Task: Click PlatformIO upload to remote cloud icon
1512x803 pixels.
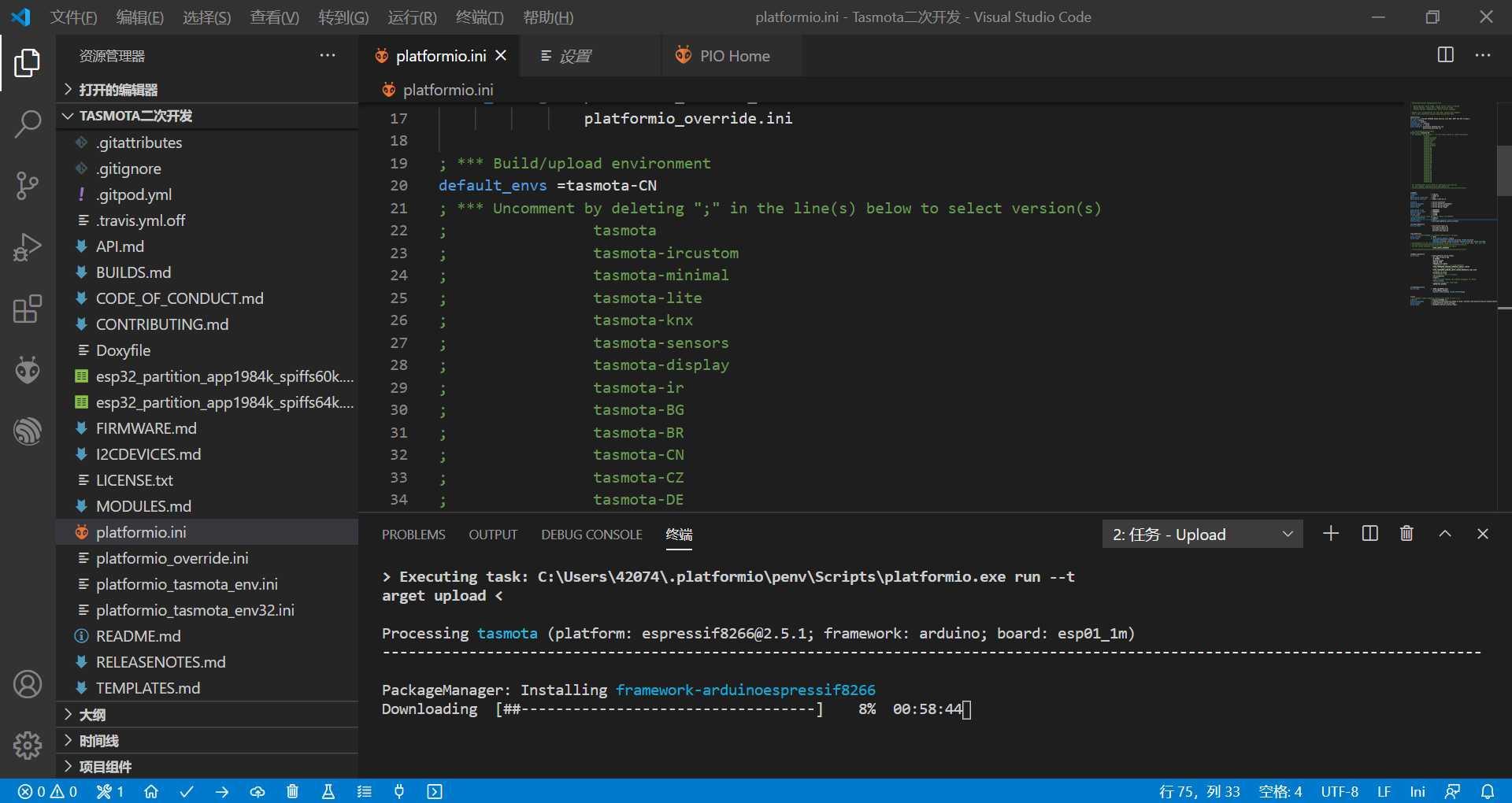Action: coord(258,791)
